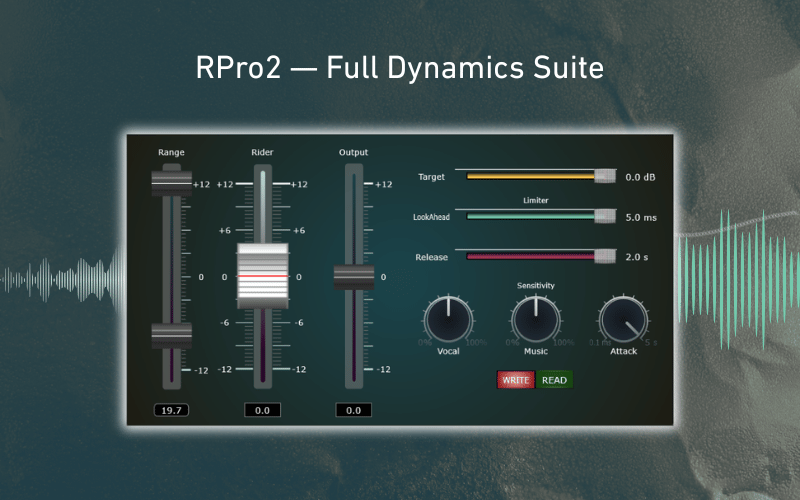
Task: Click the Rider label
Action: click(262, 152)
